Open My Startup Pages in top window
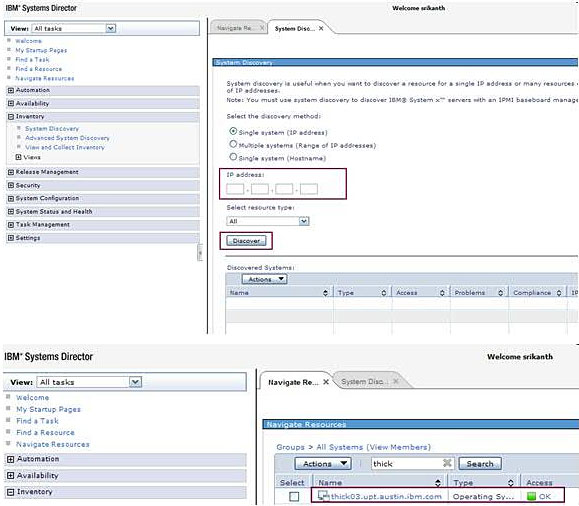The image size is (579, 506). click(41, 50)
